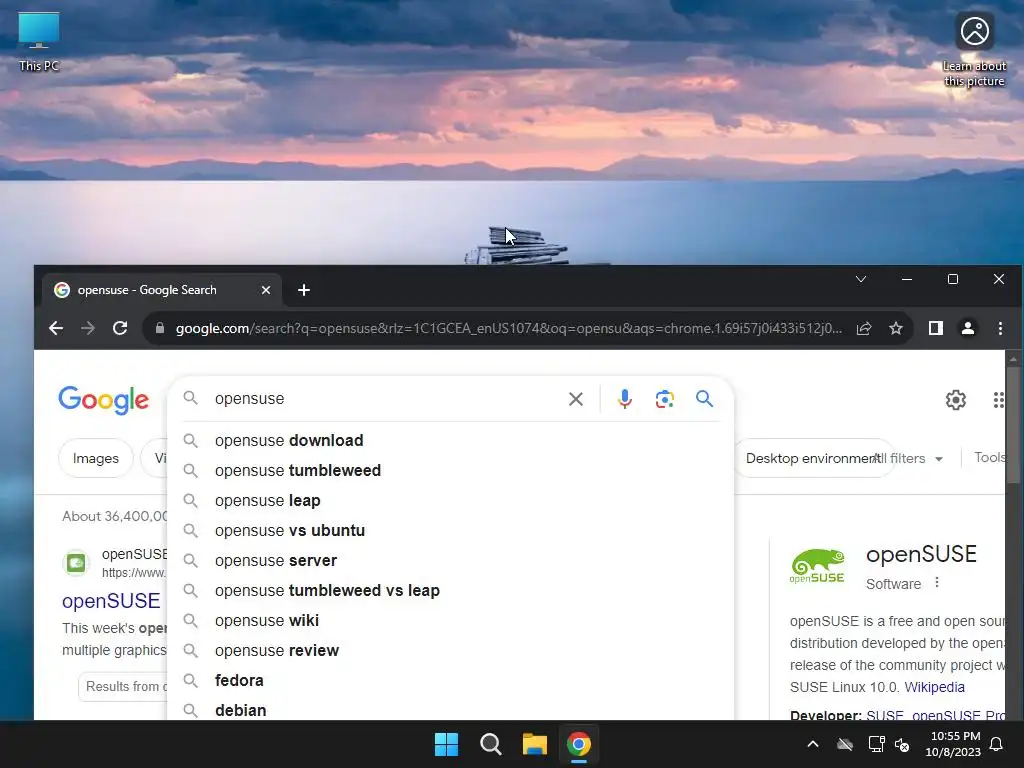Open the taskbar clock and date

point(953,744)
